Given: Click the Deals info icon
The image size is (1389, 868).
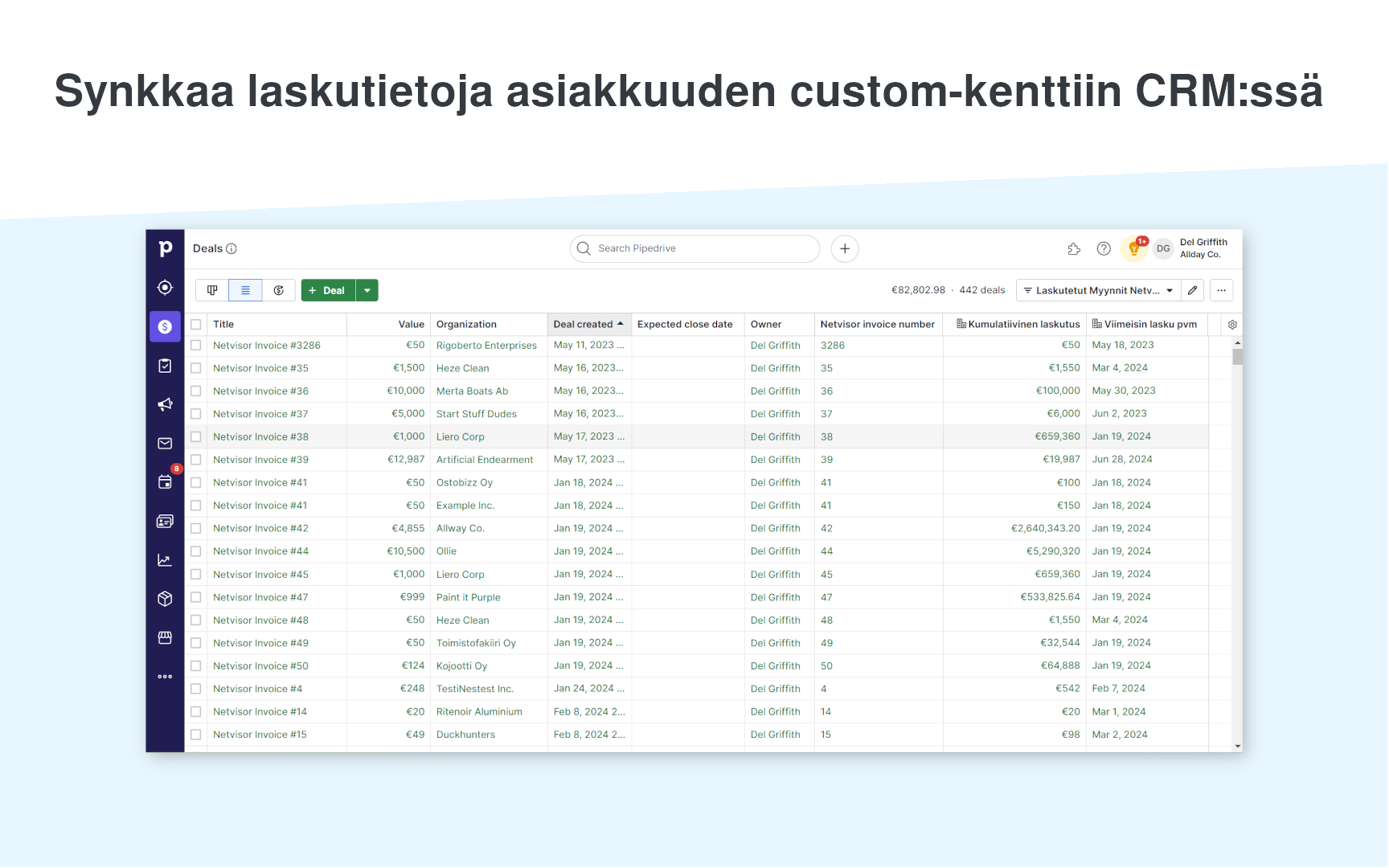Looking at the screenshot, I should 231,249.
